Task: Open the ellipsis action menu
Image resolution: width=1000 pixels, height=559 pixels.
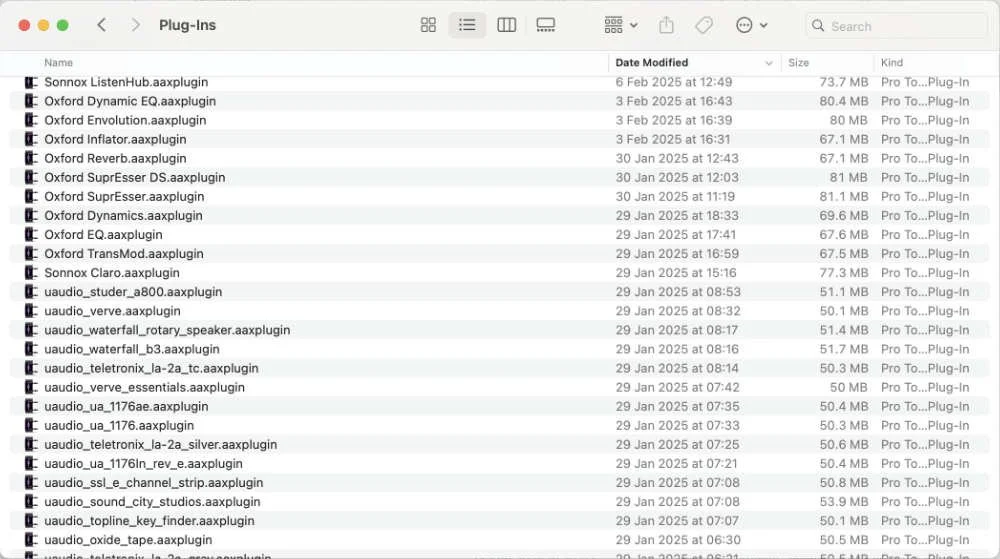Action: pos(751,25)
